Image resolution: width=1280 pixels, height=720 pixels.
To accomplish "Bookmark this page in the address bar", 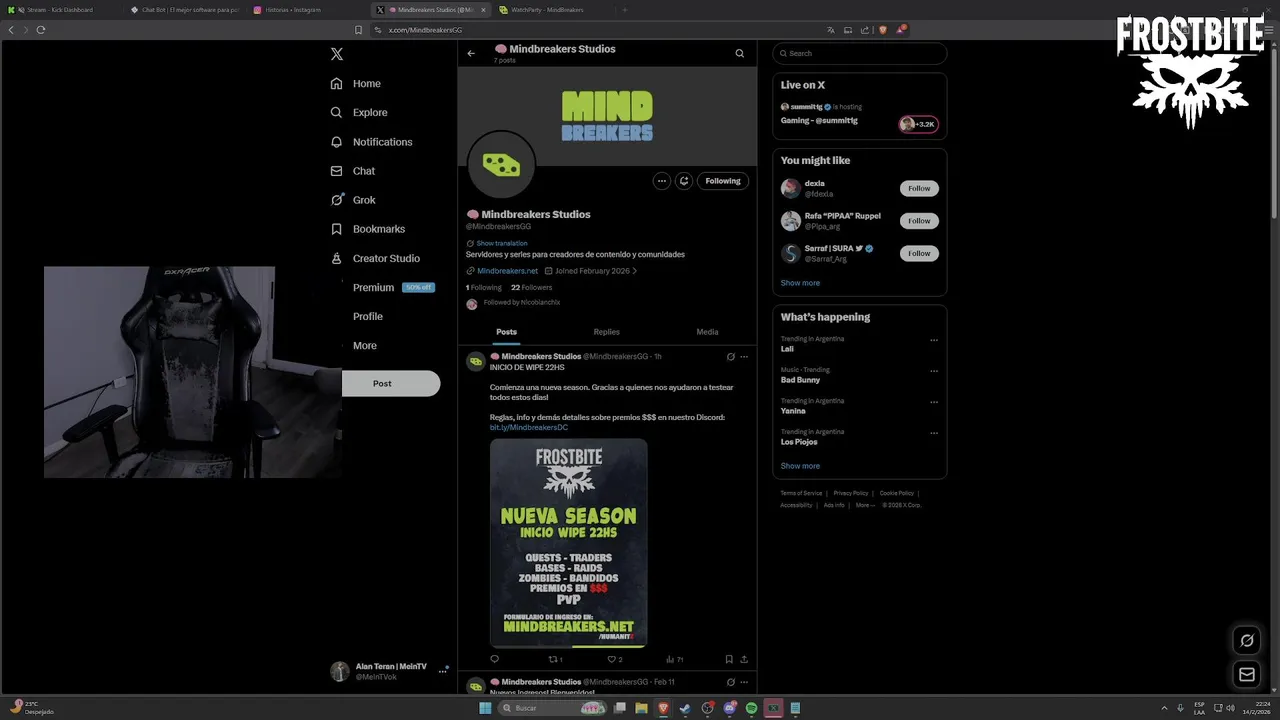I will click(x=359, y=30).
